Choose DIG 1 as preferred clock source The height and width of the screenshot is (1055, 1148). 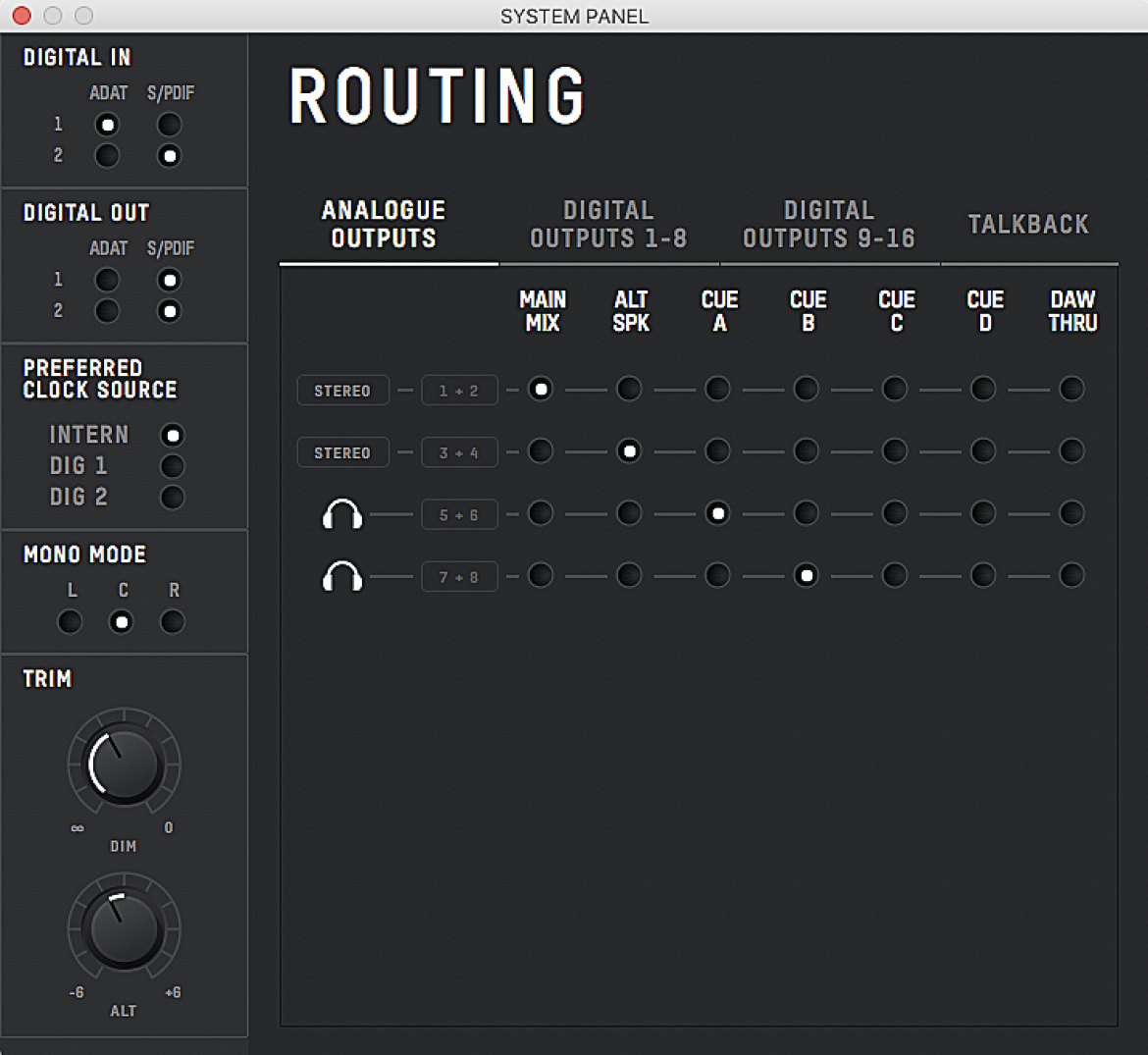[x=172, y=466]
